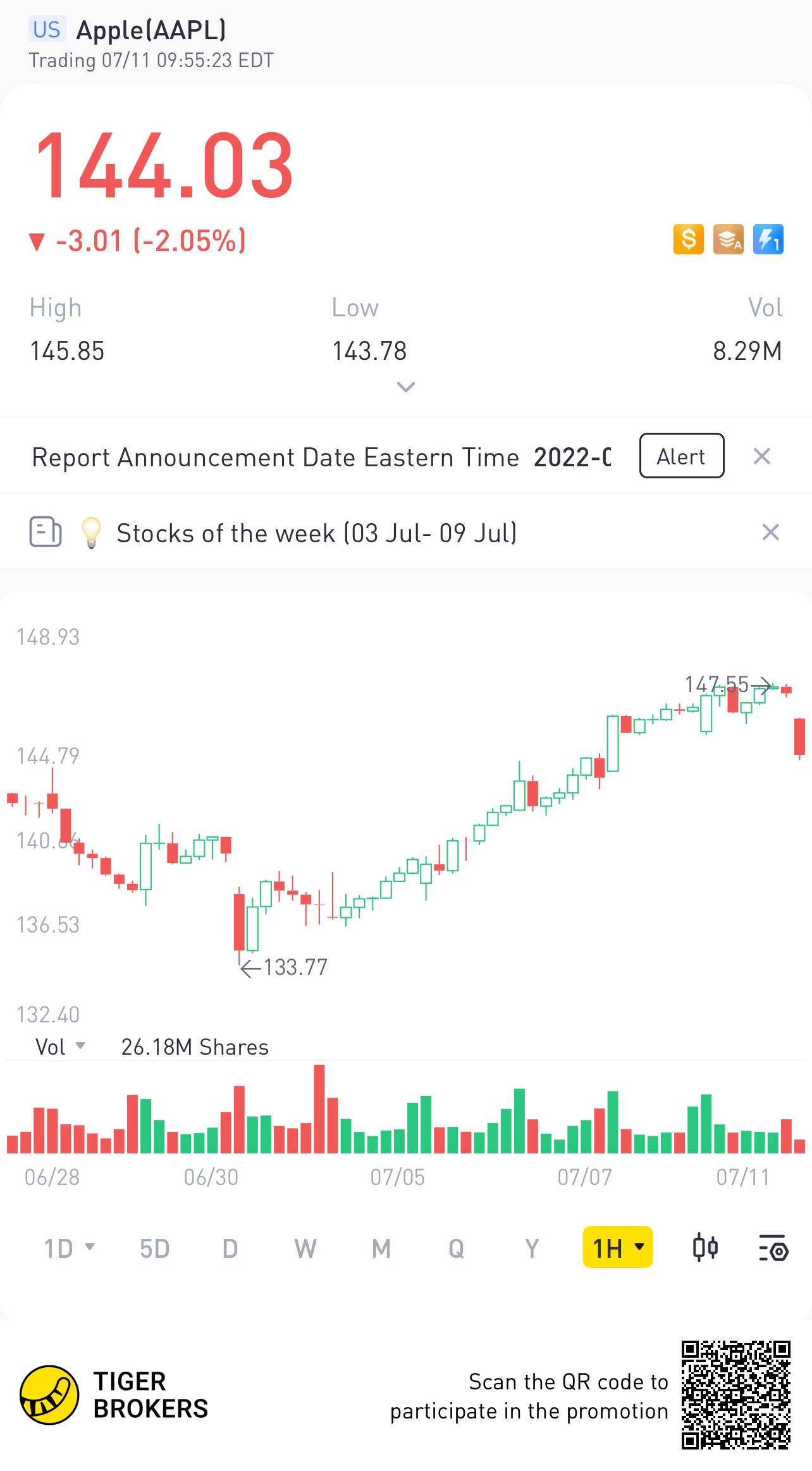
Task: Tap the news document icon
Action: 46,531
